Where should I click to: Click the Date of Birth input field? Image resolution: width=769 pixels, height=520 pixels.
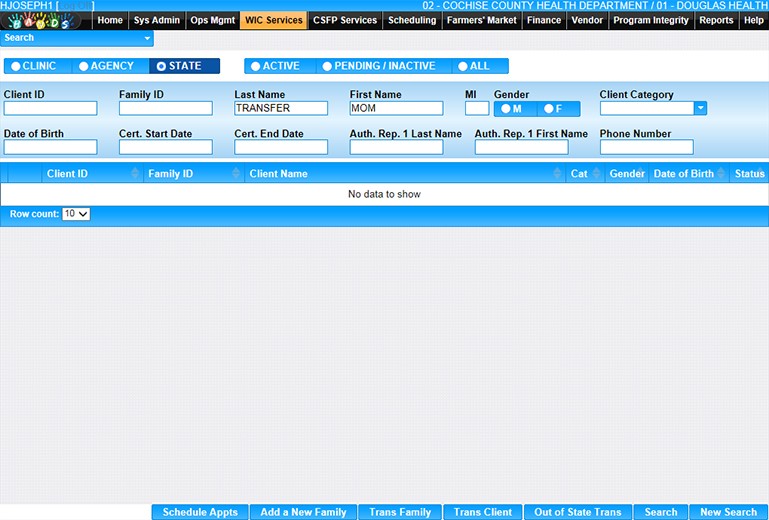point(50,147)
